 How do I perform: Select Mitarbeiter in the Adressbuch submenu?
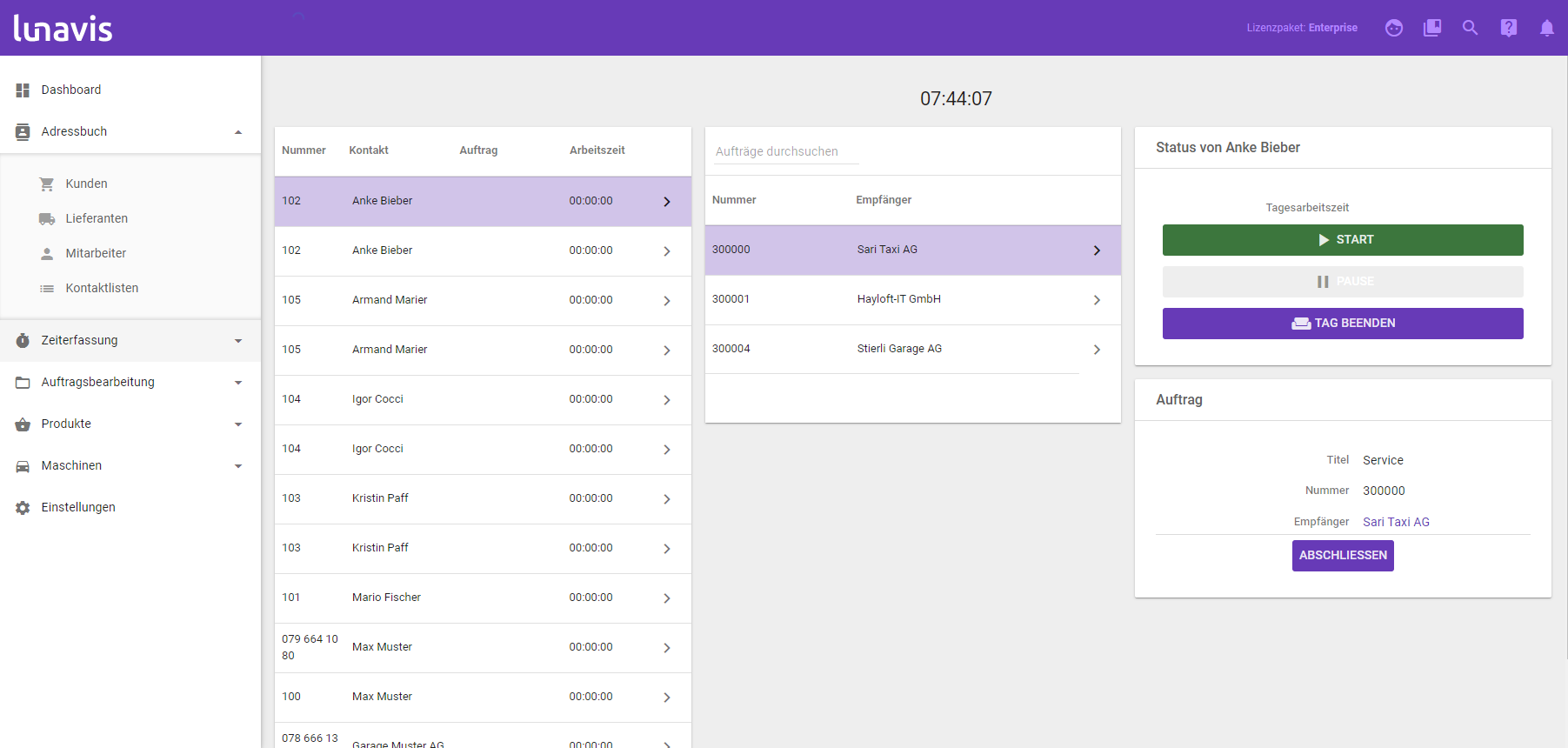coord(96,253)
